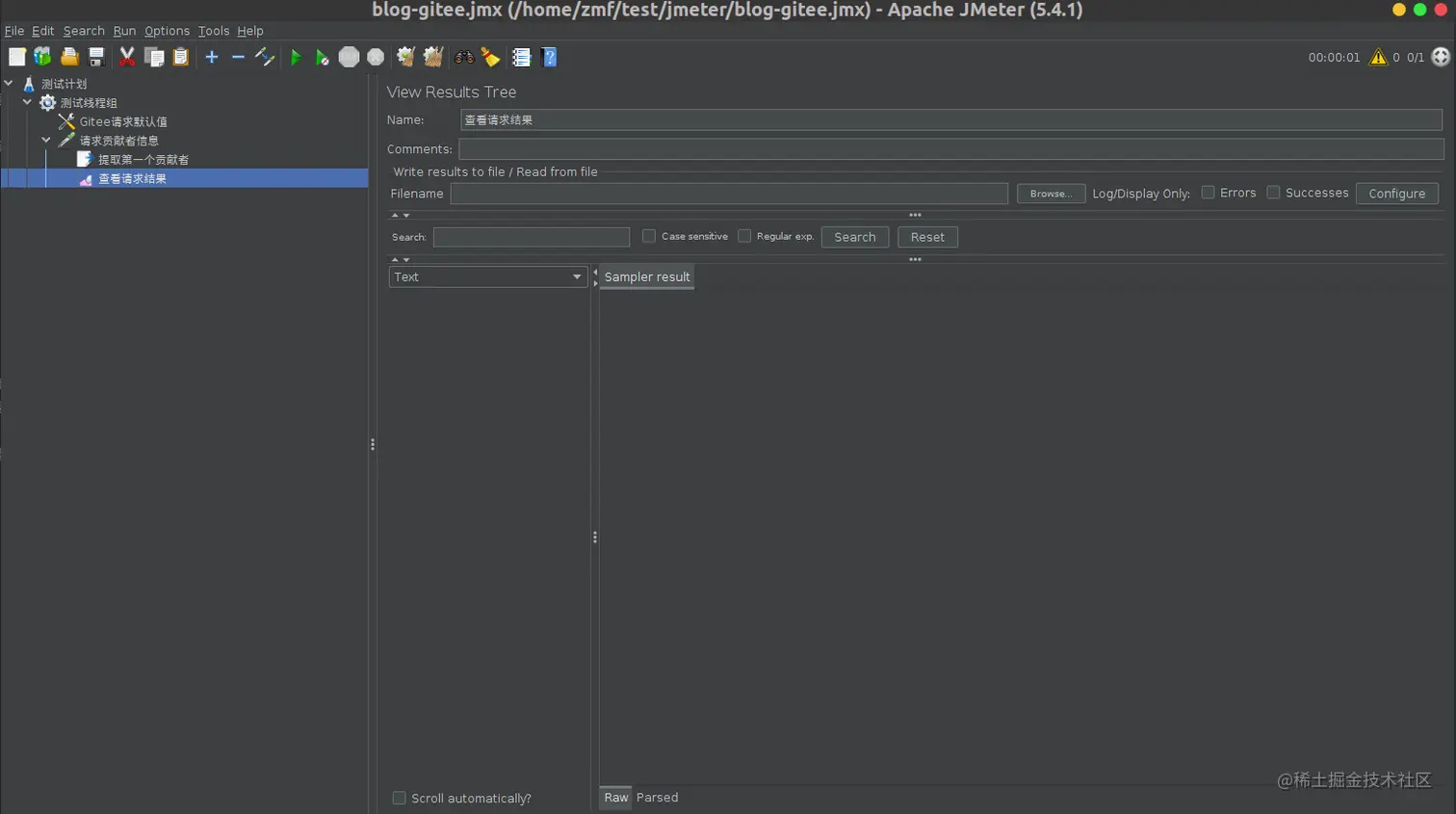Select the 查看请求结果 listener node
1456x814 pixels.
[x=132, y=178]
